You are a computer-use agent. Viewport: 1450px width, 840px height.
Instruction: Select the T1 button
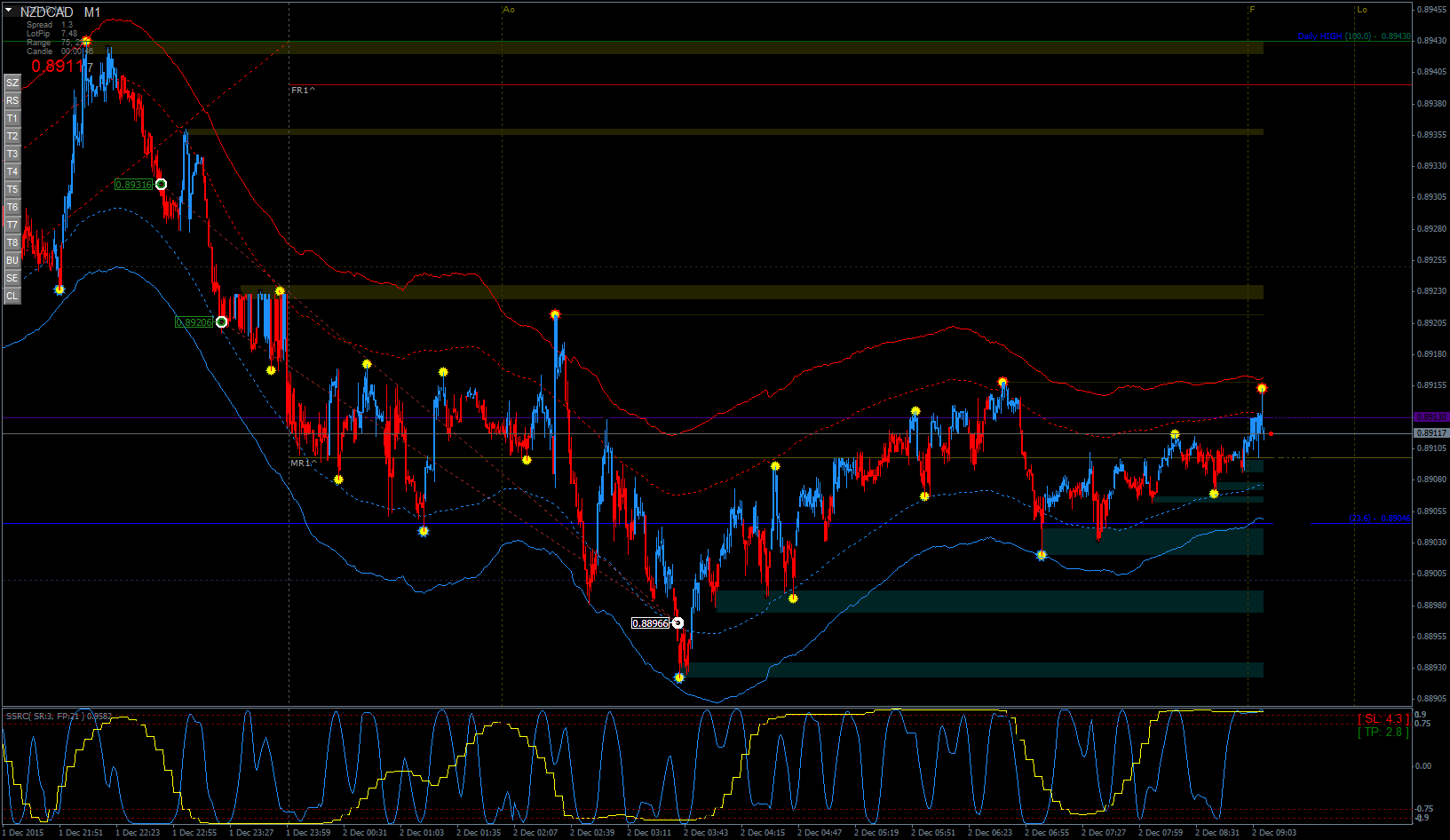click(x=12, y=118)
